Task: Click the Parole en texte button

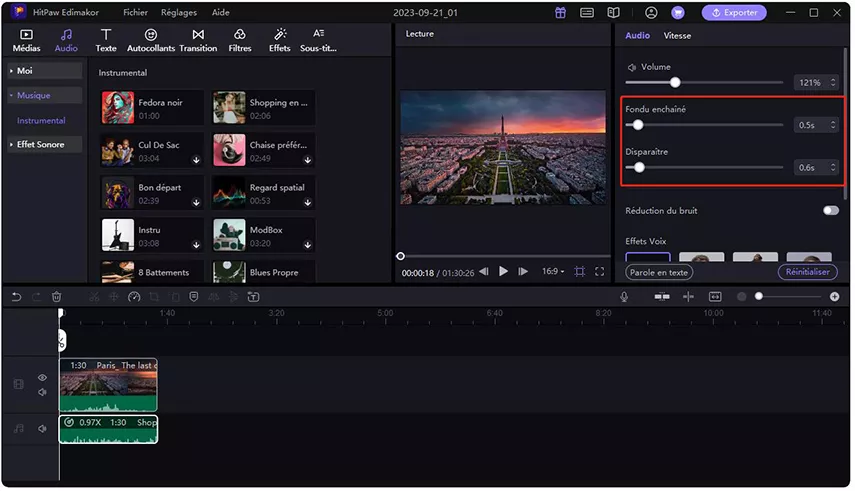Action: [659, 272]
